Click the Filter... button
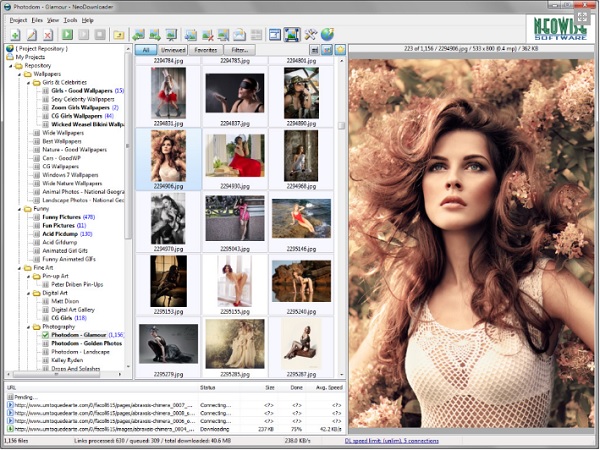Image resolution: width=600 pixels, height=450 pixels. [x=239, y=49]
